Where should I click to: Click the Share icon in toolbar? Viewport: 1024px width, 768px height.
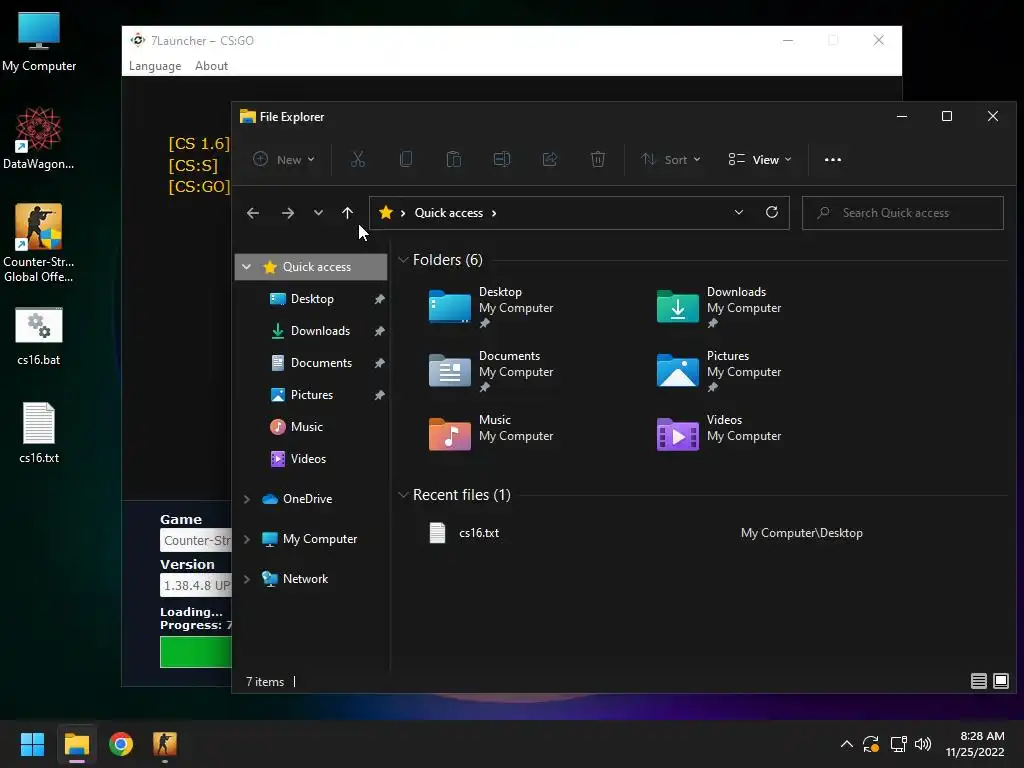click(x=550, y=159)
